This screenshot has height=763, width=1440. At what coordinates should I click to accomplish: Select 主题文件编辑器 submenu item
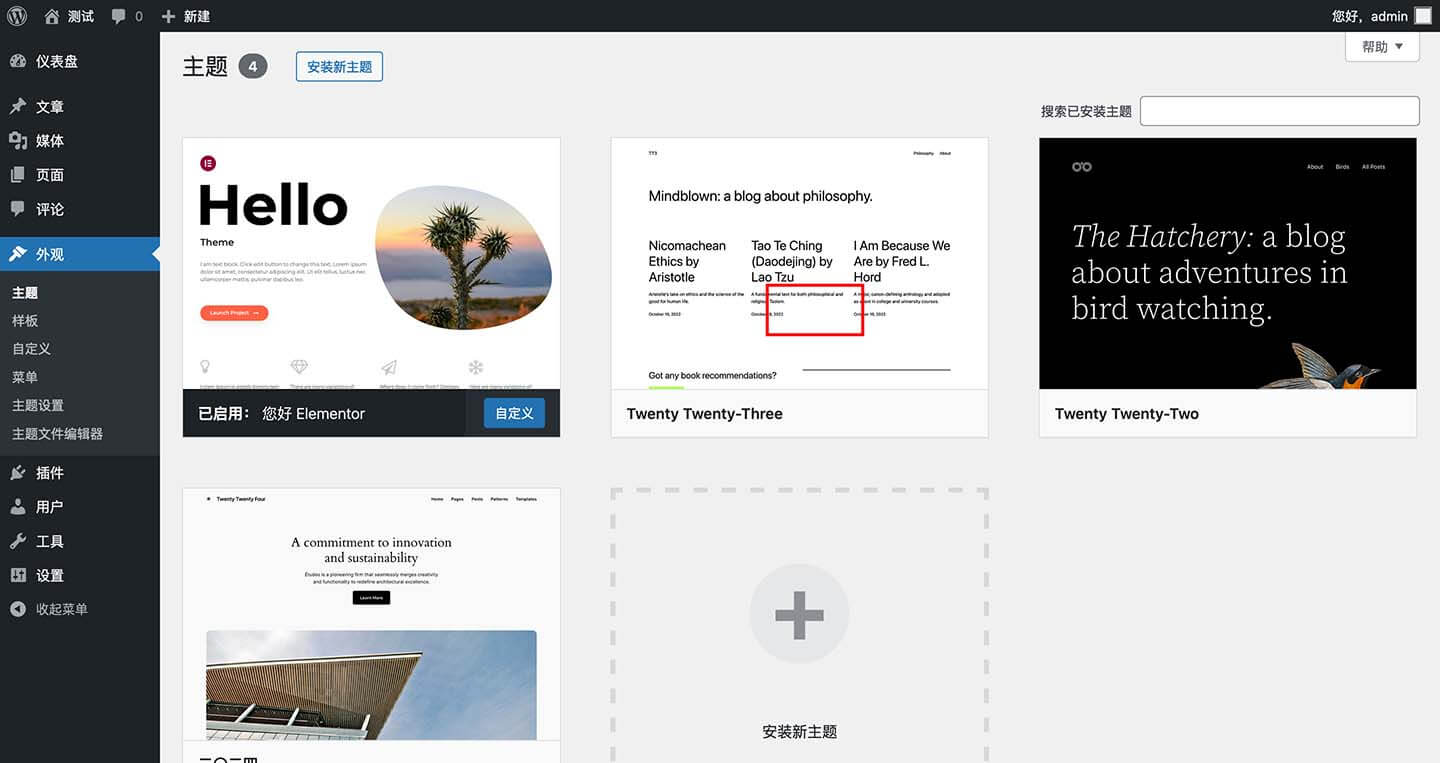[58, 434]
